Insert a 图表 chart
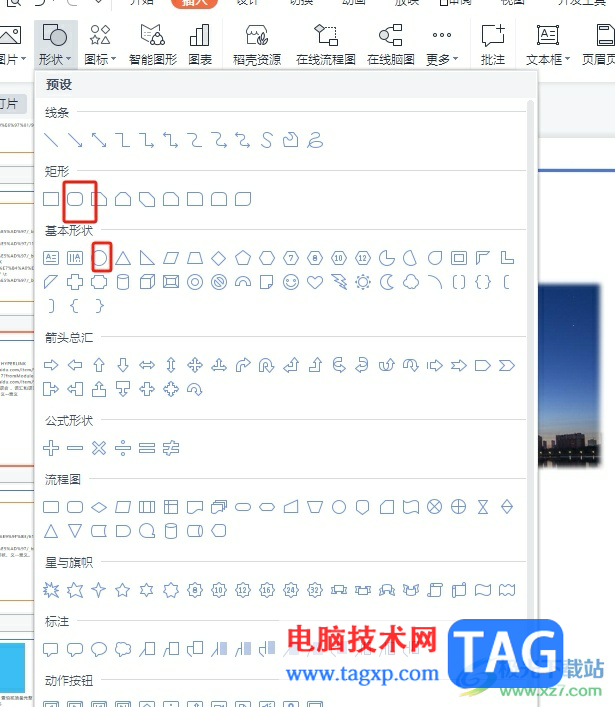The width and height of the screenshot is (615, 707). (x=200, y=45)
